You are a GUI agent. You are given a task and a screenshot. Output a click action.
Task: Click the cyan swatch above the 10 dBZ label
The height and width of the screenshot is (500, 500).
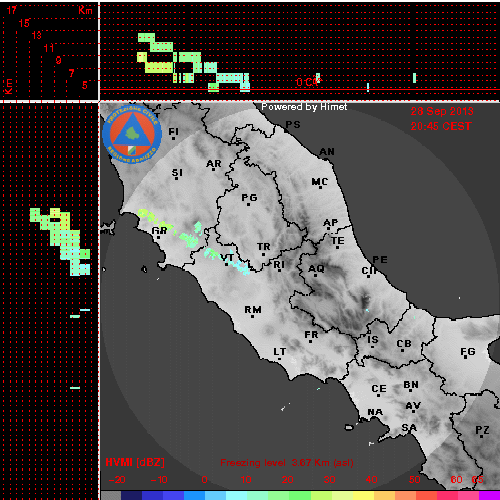237,495
